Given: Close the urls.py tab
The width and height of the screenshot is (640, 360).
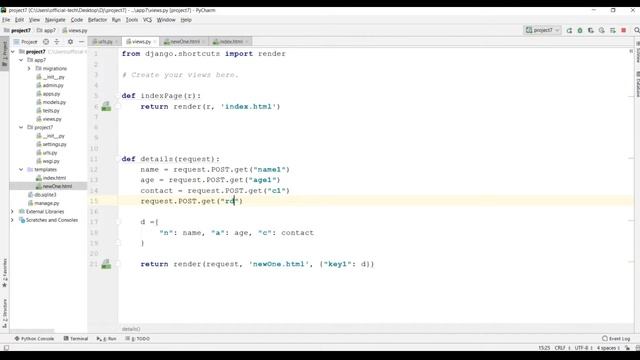Looking at the screenshot, I should [116, 42].
